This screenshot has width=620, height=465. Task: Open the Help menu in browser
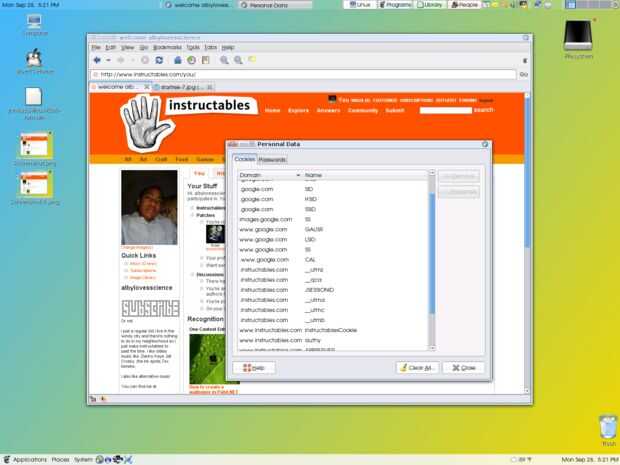coord(227,47)
